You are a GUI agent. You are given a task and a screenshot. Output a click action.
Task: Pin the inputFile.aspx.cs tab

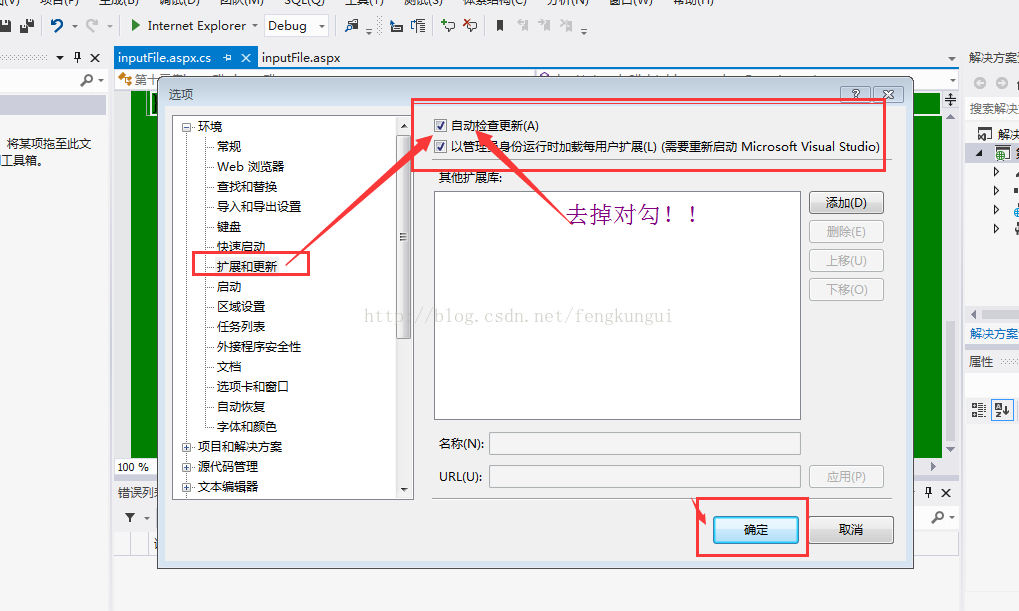tap(227, 58)
